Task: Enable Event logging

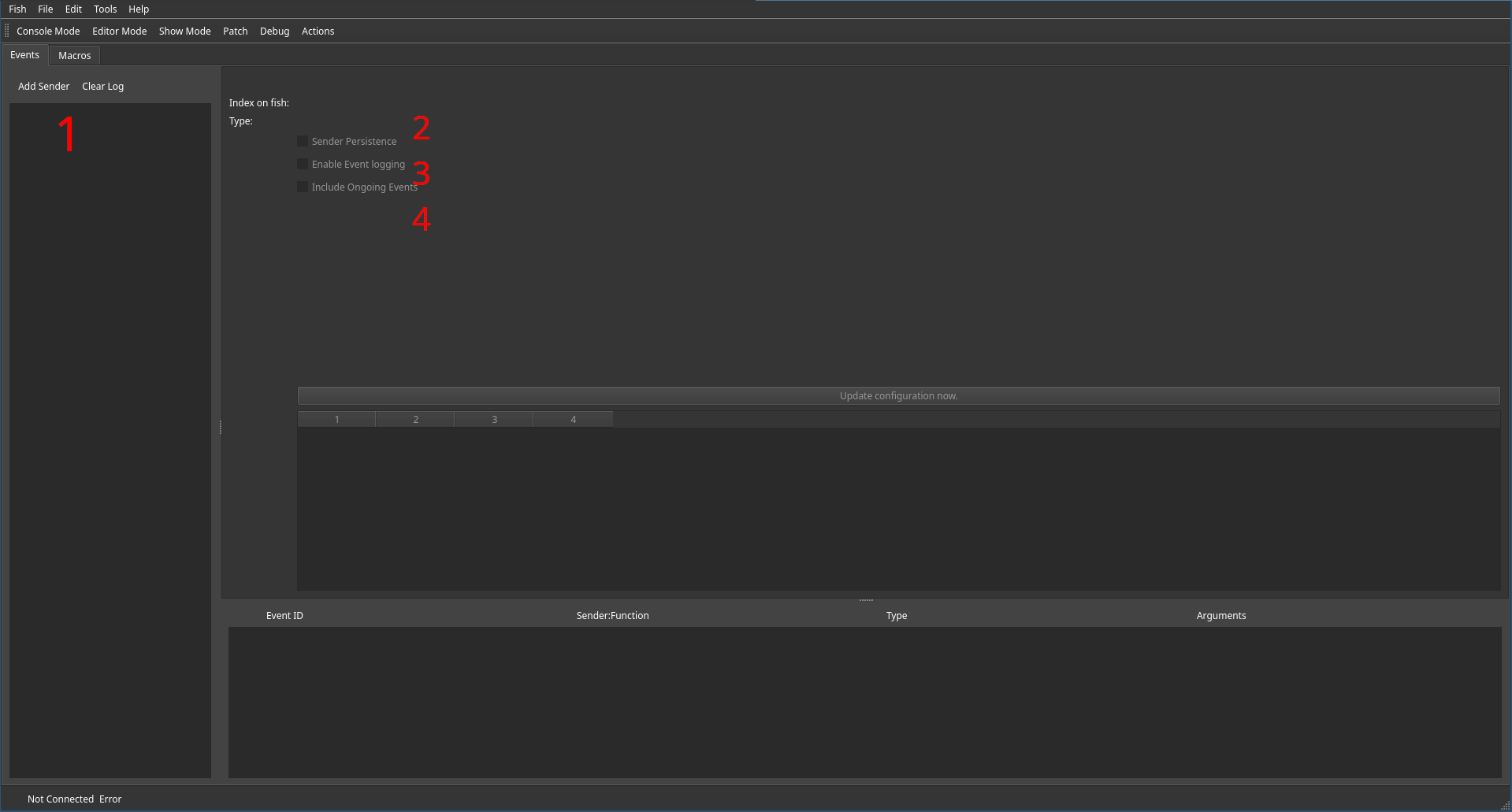Action: 303,163
